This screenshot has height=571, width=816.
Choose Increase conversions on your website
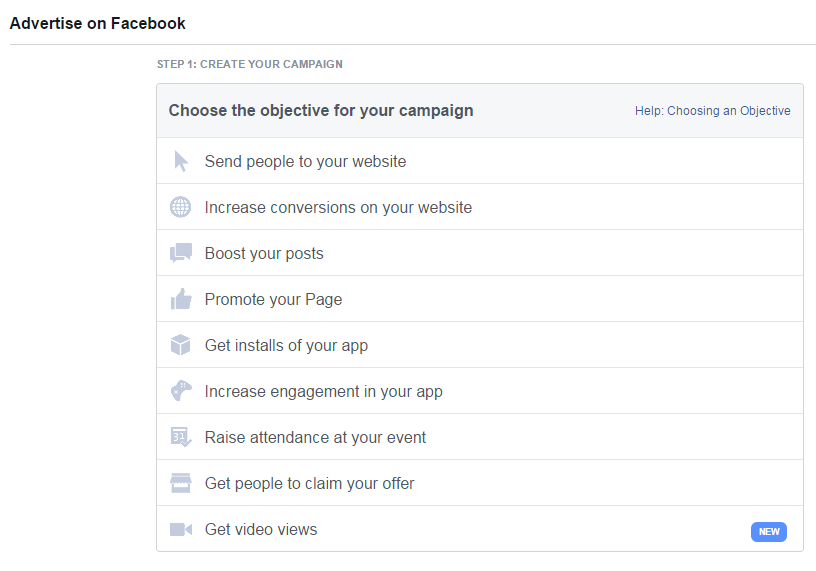pos(338,207)
